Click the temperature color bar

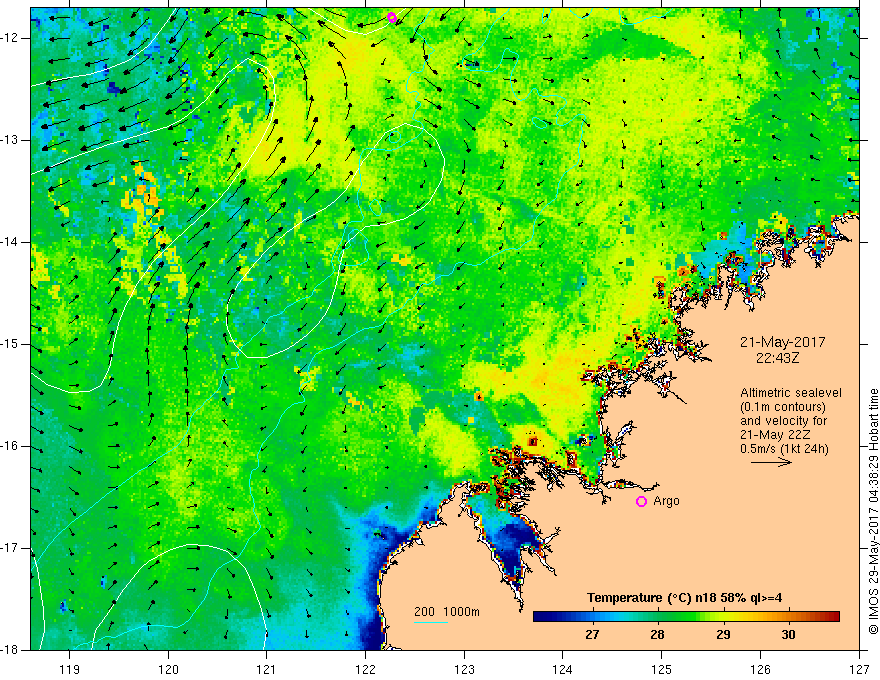[686, 617]
